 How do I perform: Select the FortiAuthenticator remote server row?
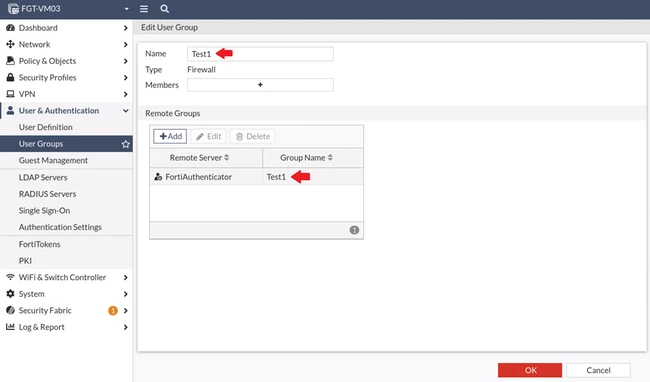coord(256,177)
